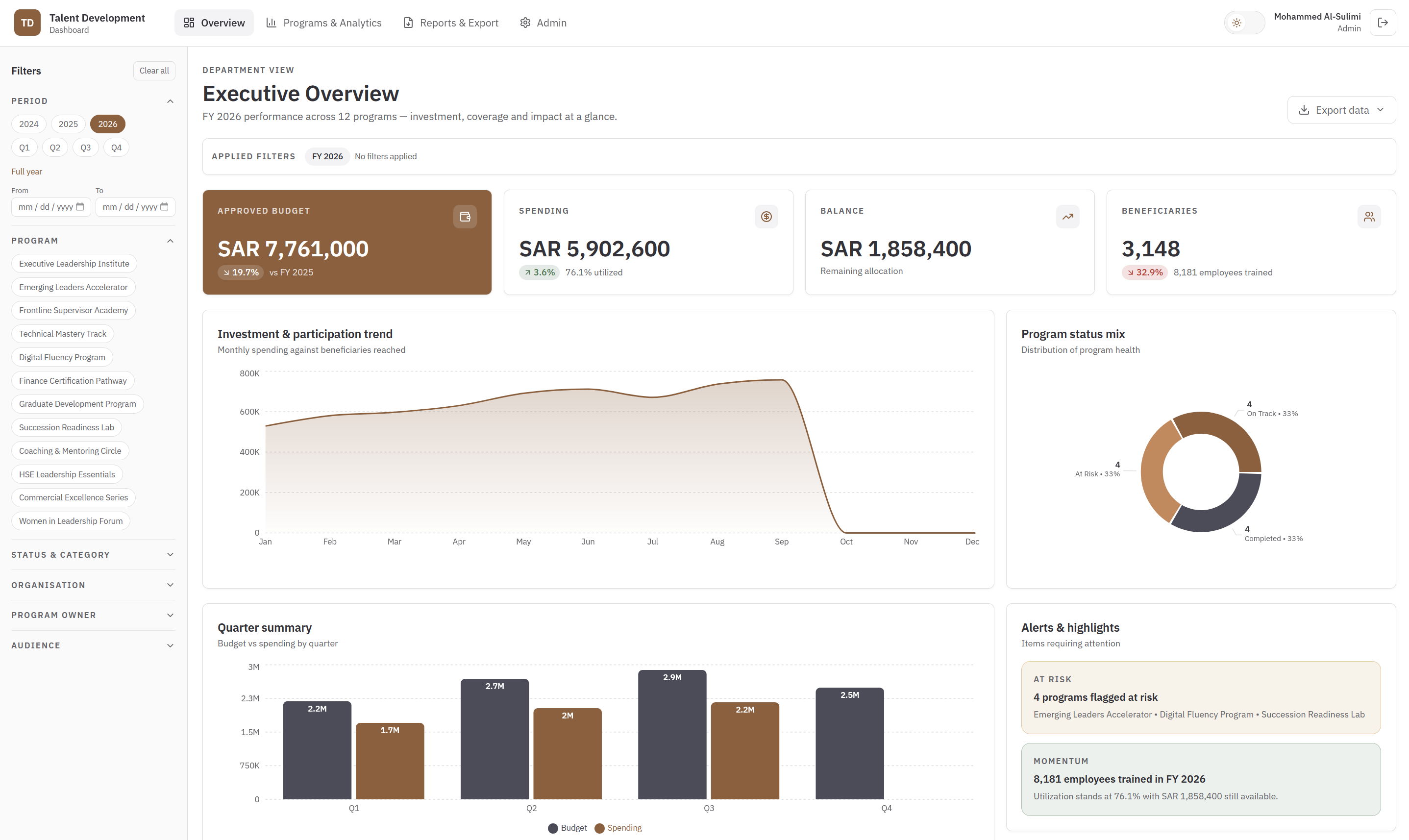Click the At Risk alert card

coord(1201,697)
